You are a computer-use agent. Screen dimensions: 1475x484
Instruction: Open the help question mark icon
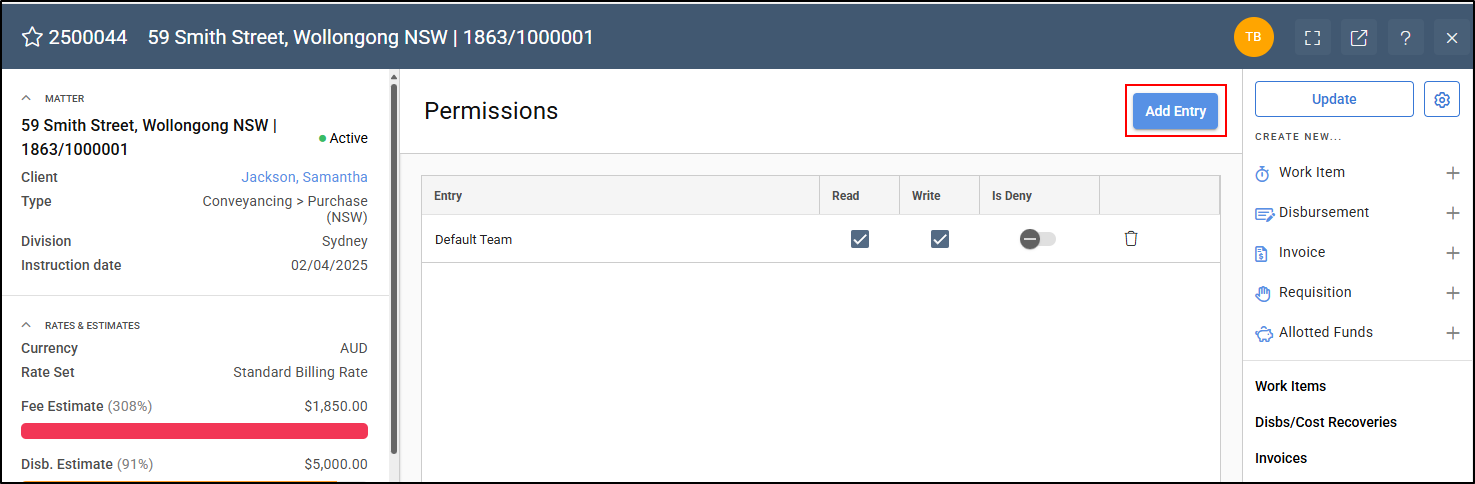[x=1405, y=38]
